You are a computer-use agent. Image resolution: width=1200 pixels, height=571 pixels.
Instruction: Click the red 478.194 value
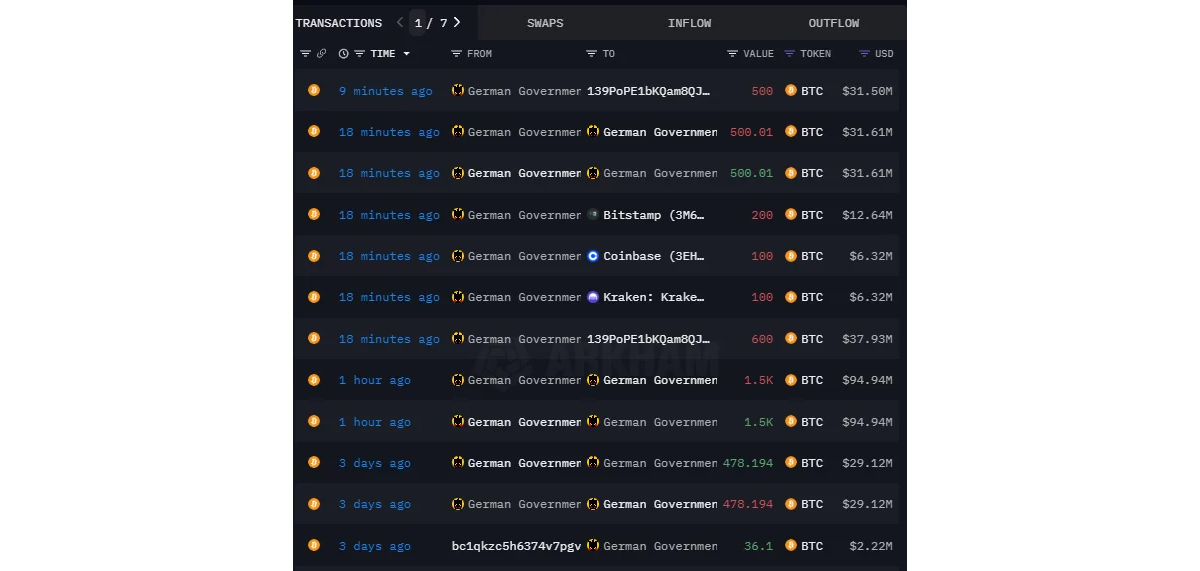(x=748, y=504)
